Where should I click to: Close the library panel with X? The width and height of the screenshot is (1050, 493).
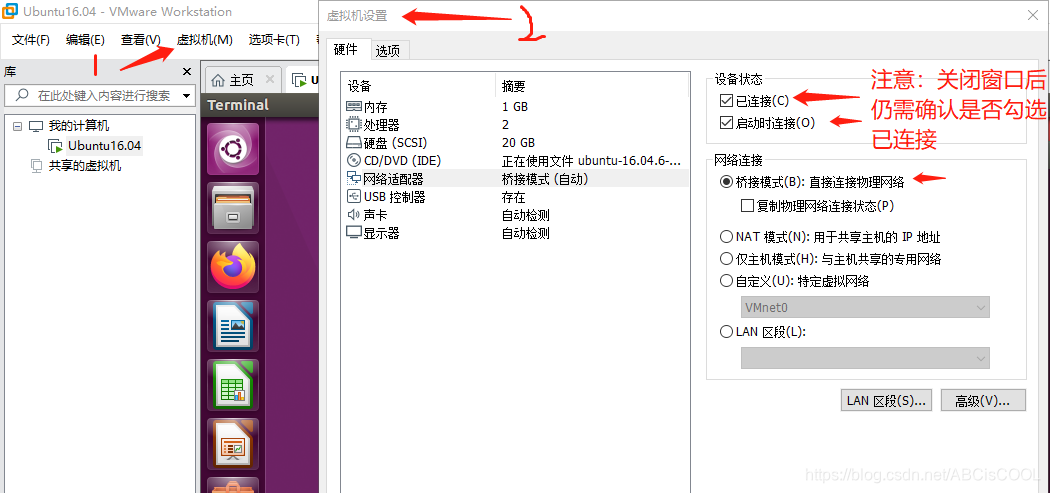click(187, 72)
